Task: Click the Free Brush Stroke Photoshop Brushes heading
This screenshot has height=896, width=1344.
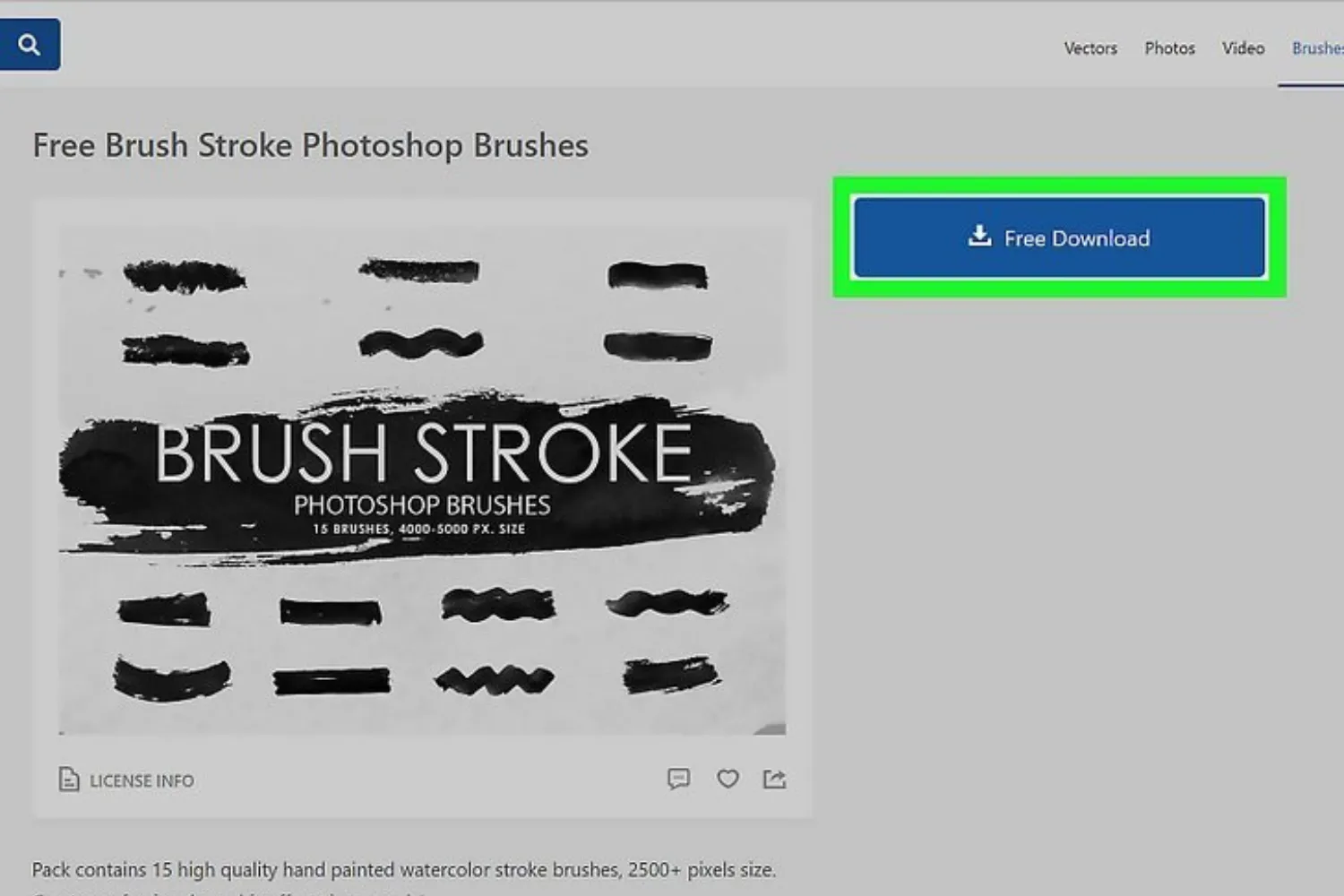Action: 311,145
